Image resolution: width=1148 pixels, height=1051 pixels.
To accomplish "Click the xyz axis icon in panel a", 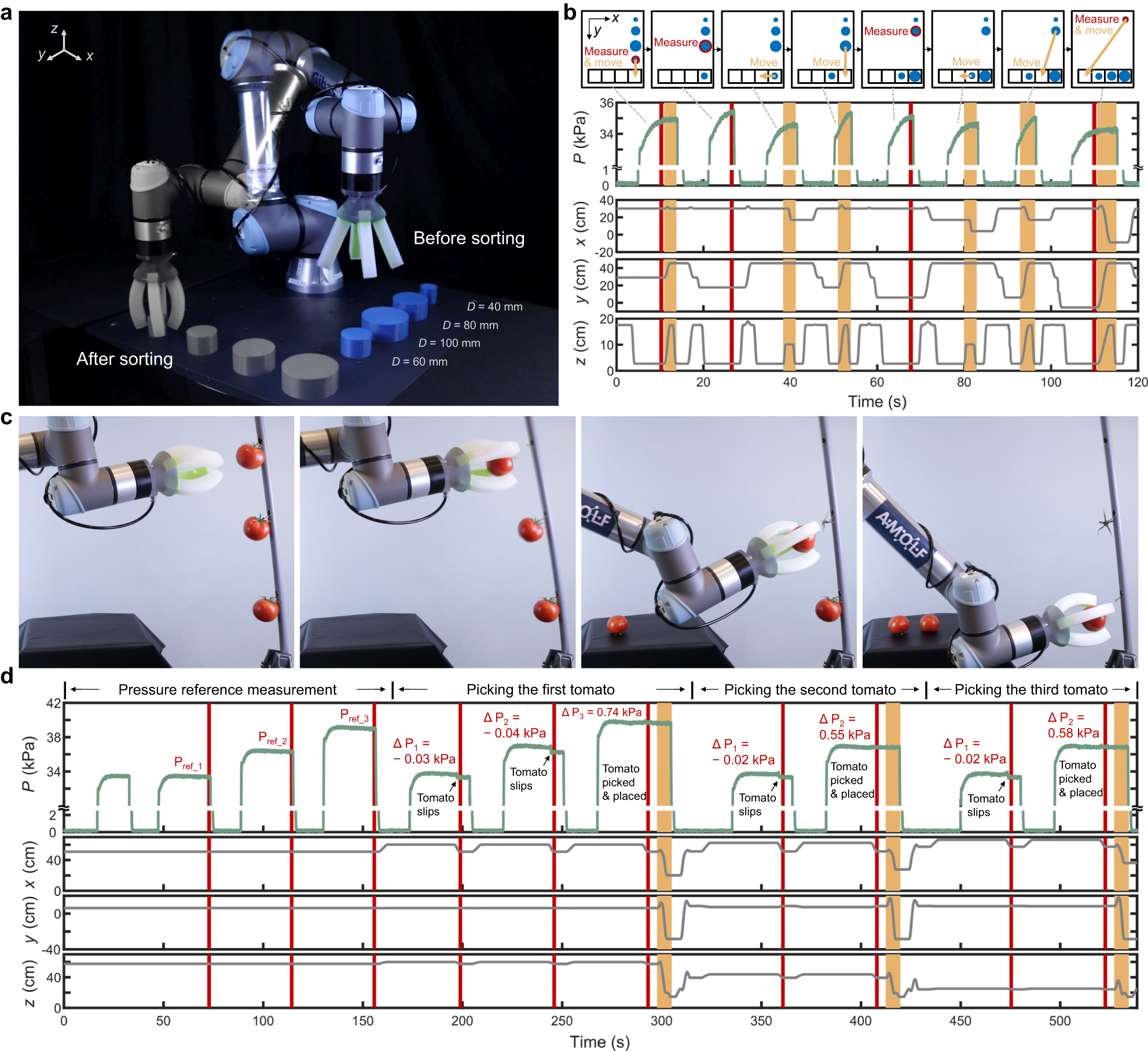I will tap(64, 47).
